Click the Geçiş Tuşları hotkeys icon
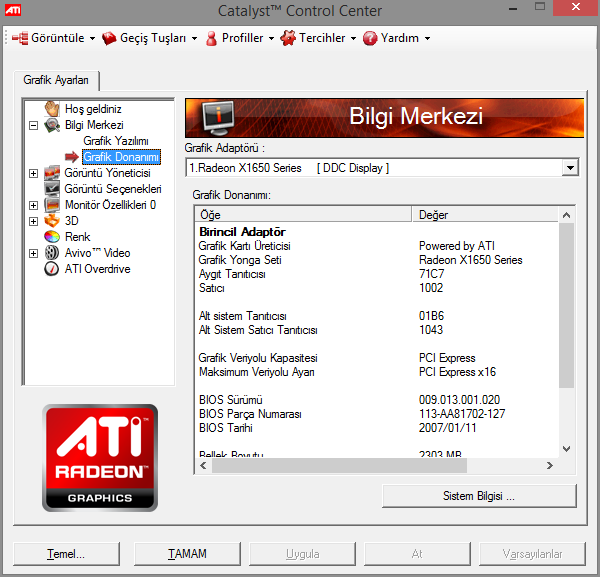The height and width of the screenshot is (577, 600). [x=109, y=38]
